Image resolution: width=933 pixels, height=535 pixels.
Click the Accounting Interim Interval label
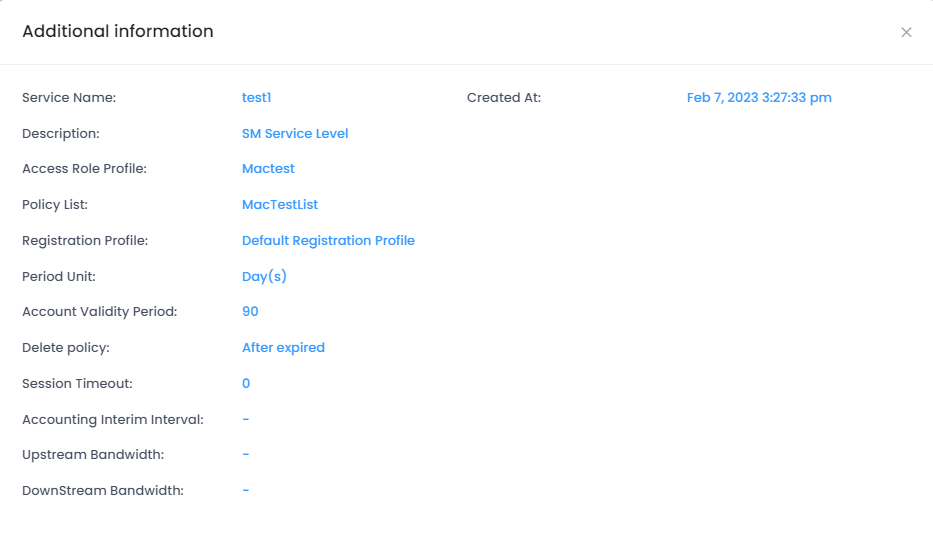coord(113,420)
